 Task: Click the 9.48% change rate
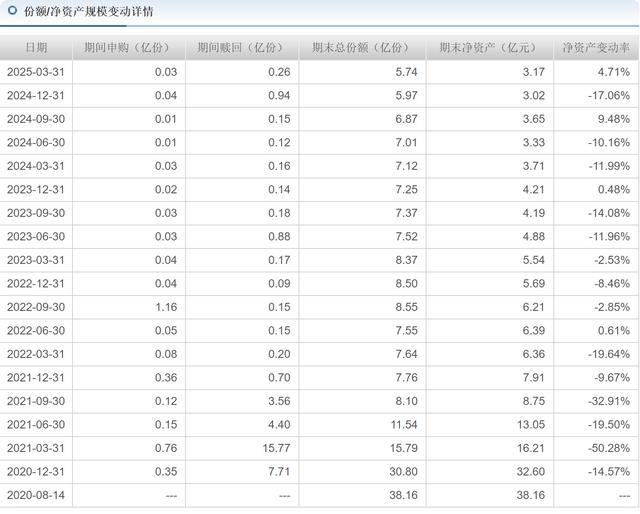click(x=614, y=119)
